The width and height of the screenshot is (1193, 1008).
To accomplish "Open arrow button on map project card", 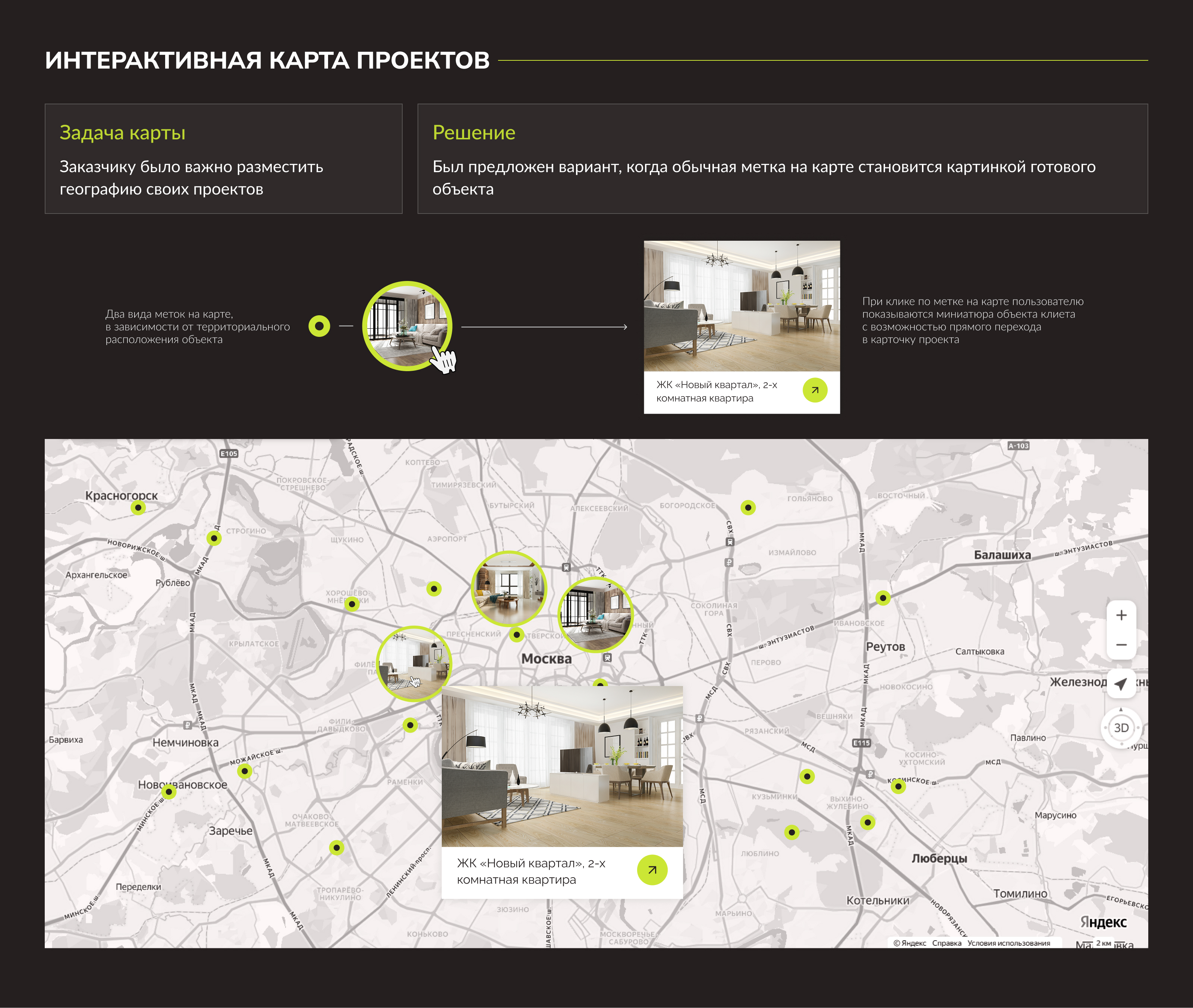I will point(652,870).
